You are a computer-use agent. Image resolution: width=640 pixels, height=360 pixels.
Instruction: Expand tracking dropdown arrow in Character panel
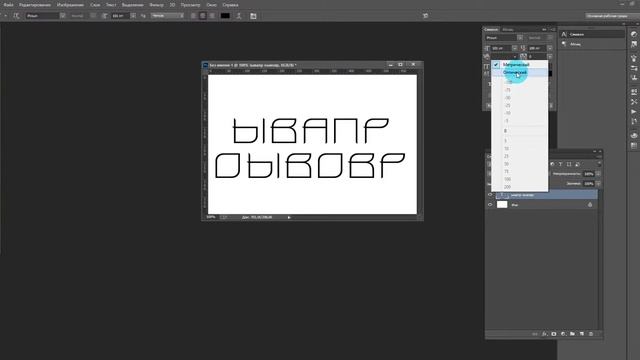(550, 57)
